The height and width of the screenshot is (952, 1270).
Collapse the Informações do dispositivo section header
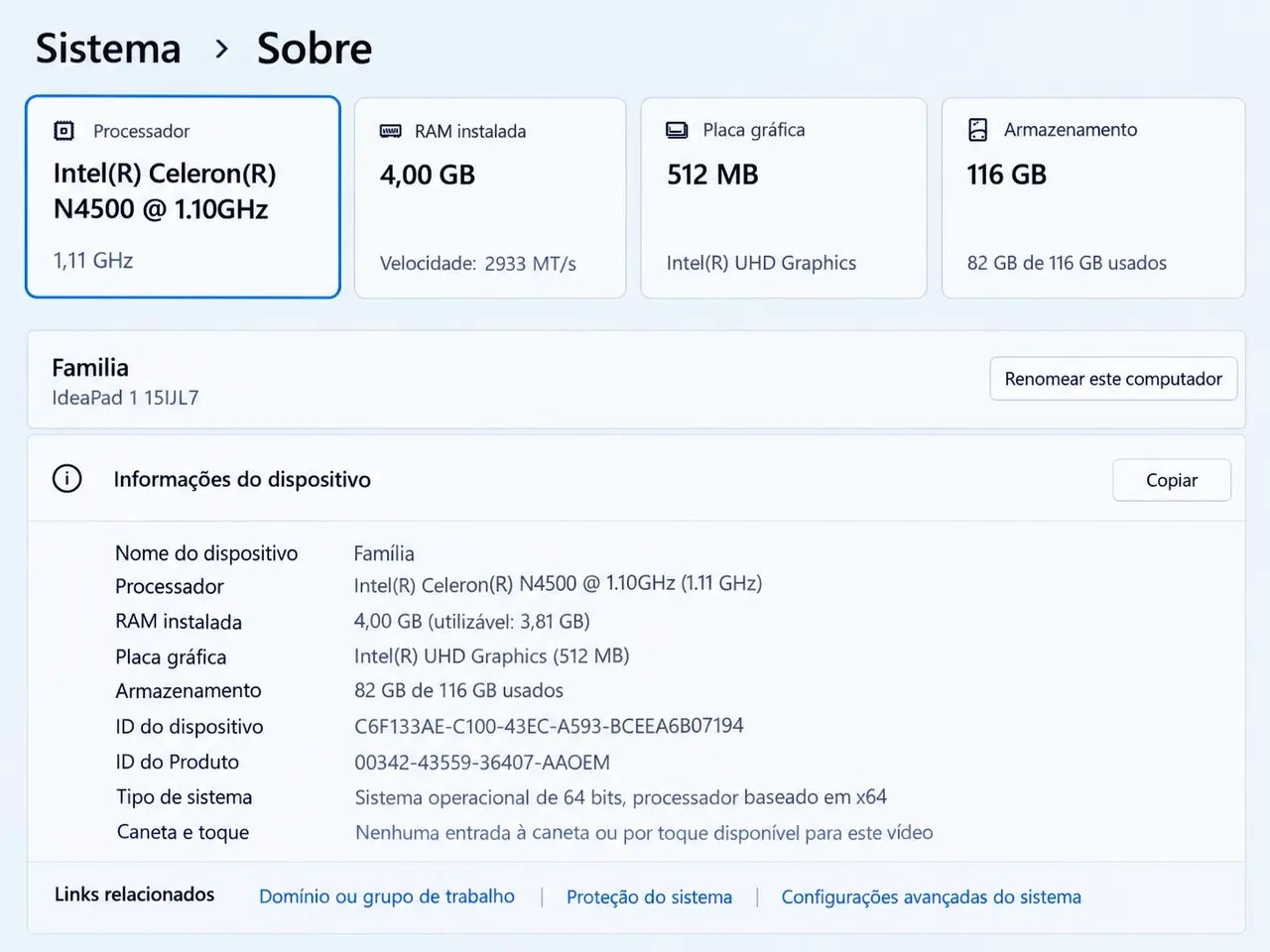tap(636, 479)
